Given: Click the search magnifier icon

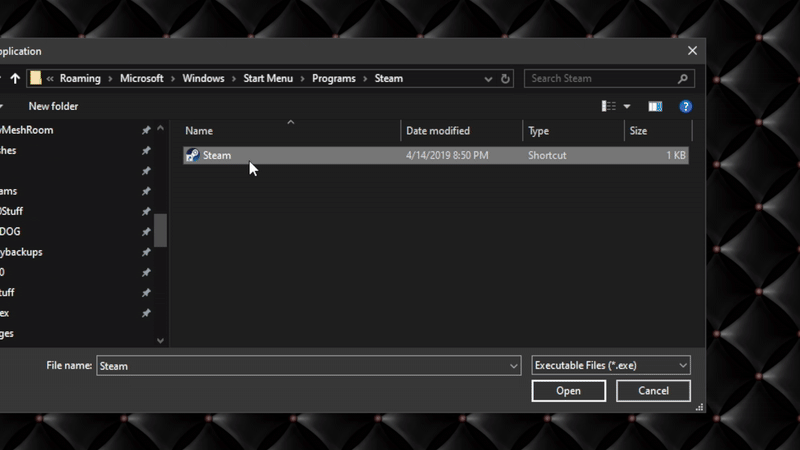Looking at the screenshot, I should (x=683, y=79).
